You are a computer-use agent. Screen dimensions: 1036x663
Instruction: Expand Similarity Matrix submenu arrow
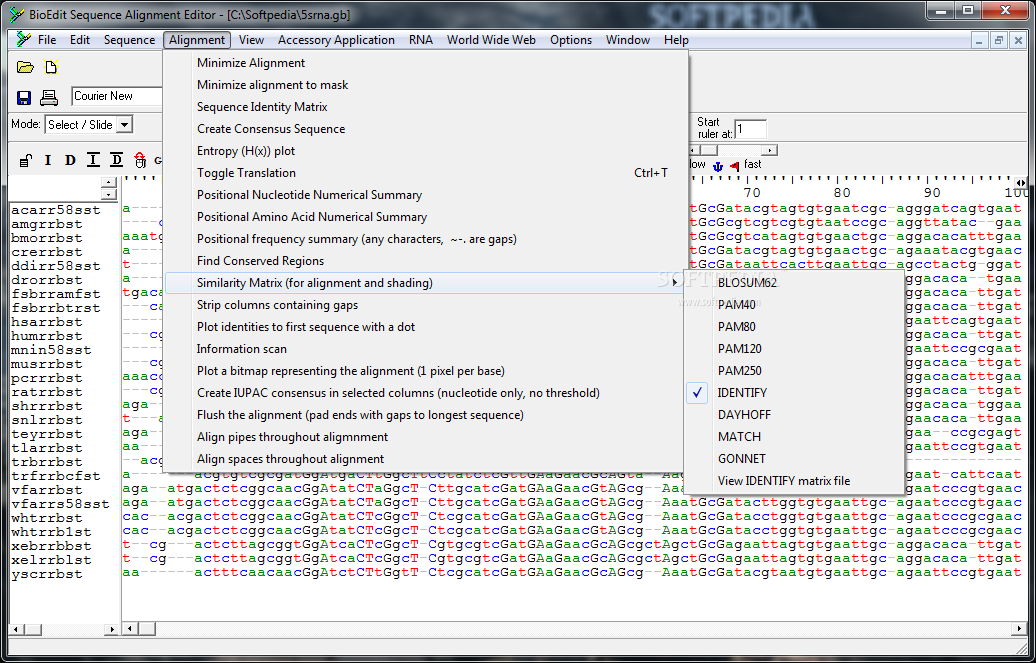pyautogui.click(x=675, y=283)
